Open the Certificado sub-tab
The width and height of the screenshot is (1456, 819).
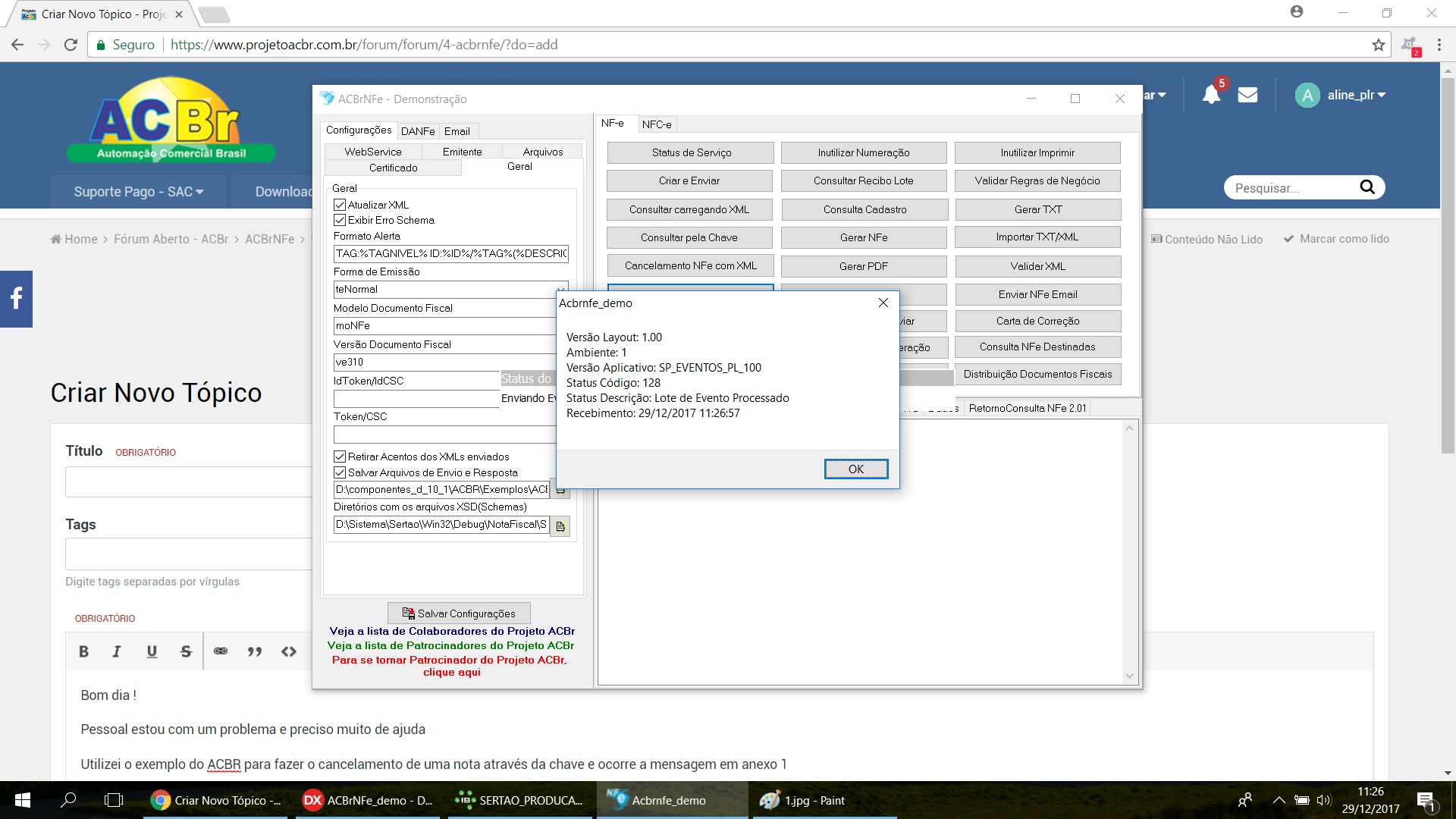coord(393,168)
